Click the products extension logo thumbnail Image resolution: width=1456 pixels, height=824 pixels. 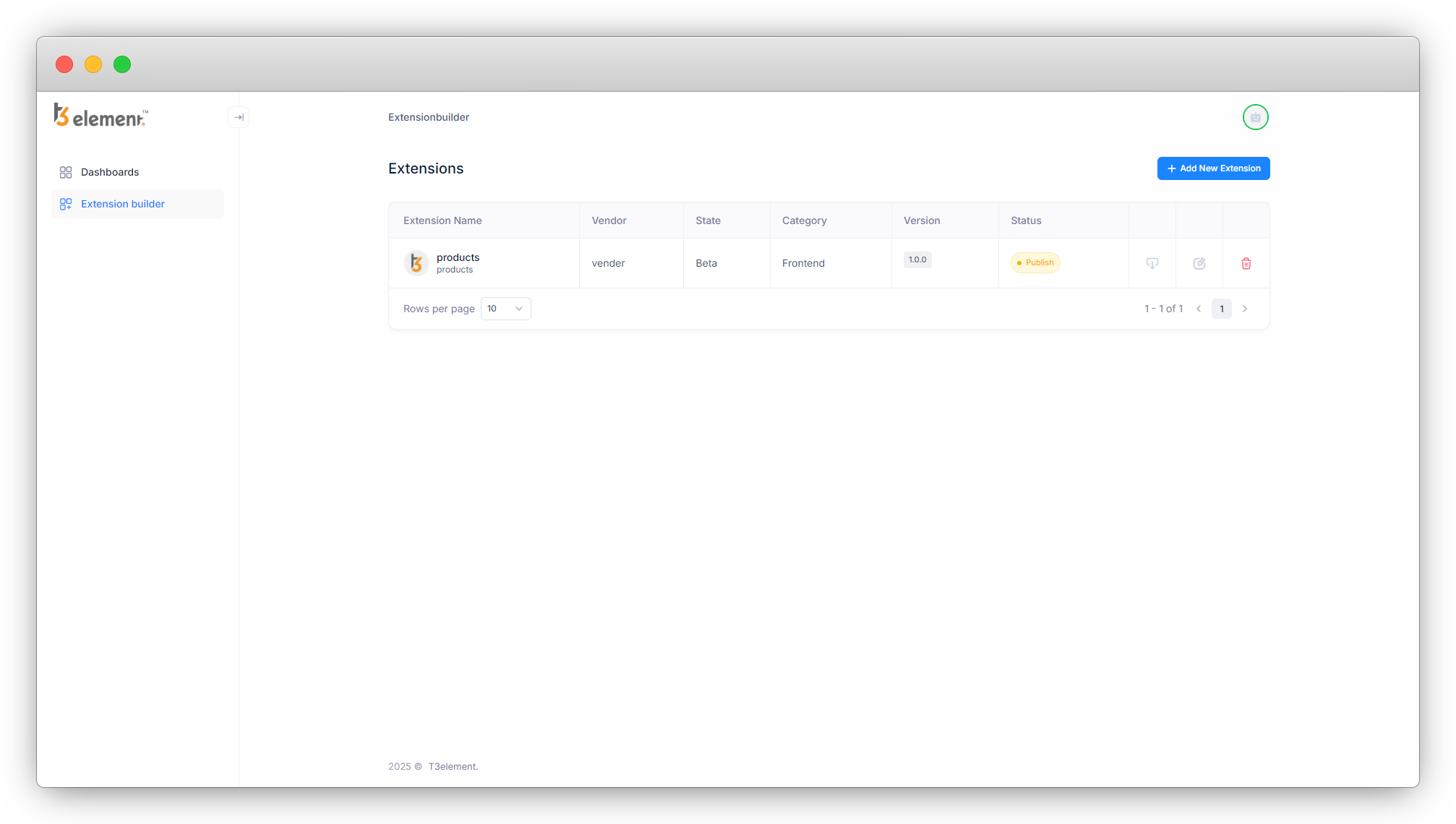pyautogui.click(x=416, y=263)
